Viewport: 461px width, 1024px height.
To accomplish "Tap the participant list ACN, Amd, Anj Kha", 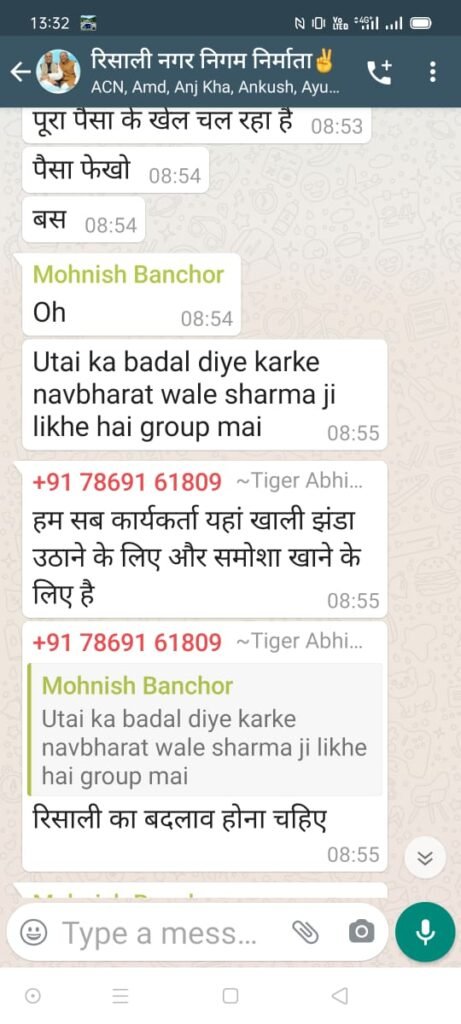I will click(215, 87).
